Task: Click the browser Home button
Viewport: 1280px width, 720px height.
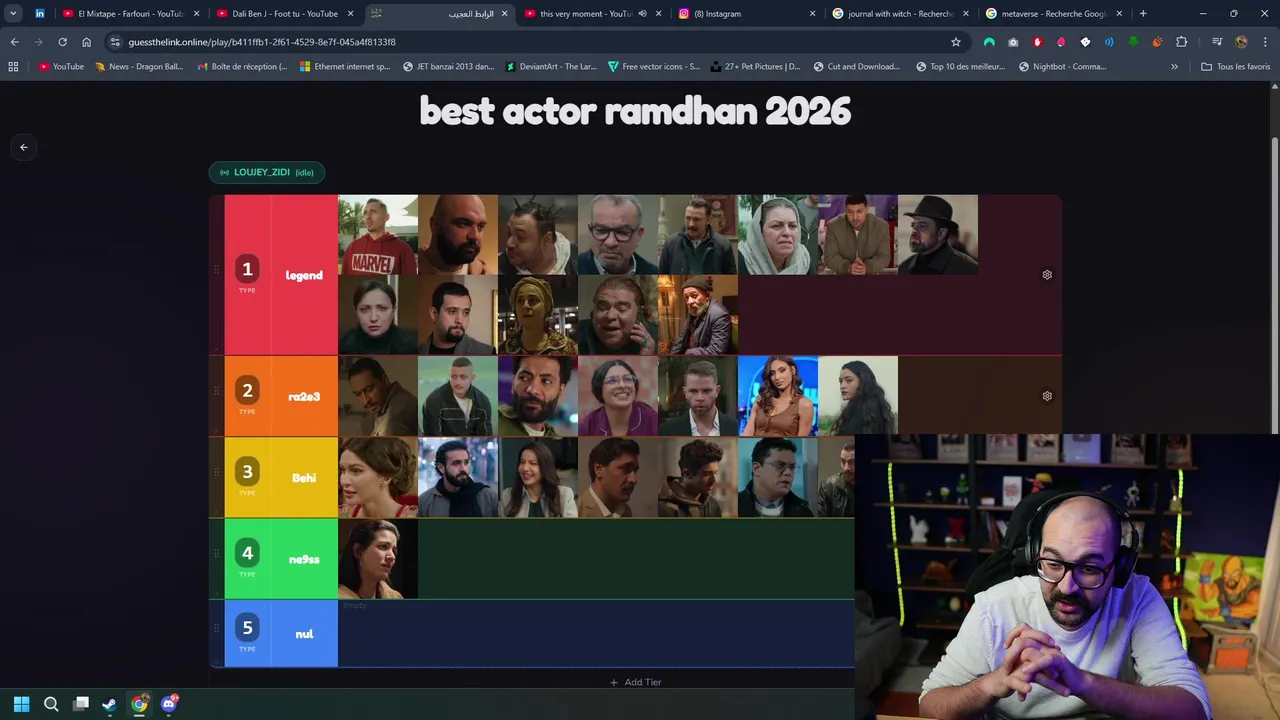Action: click(87, 42)
